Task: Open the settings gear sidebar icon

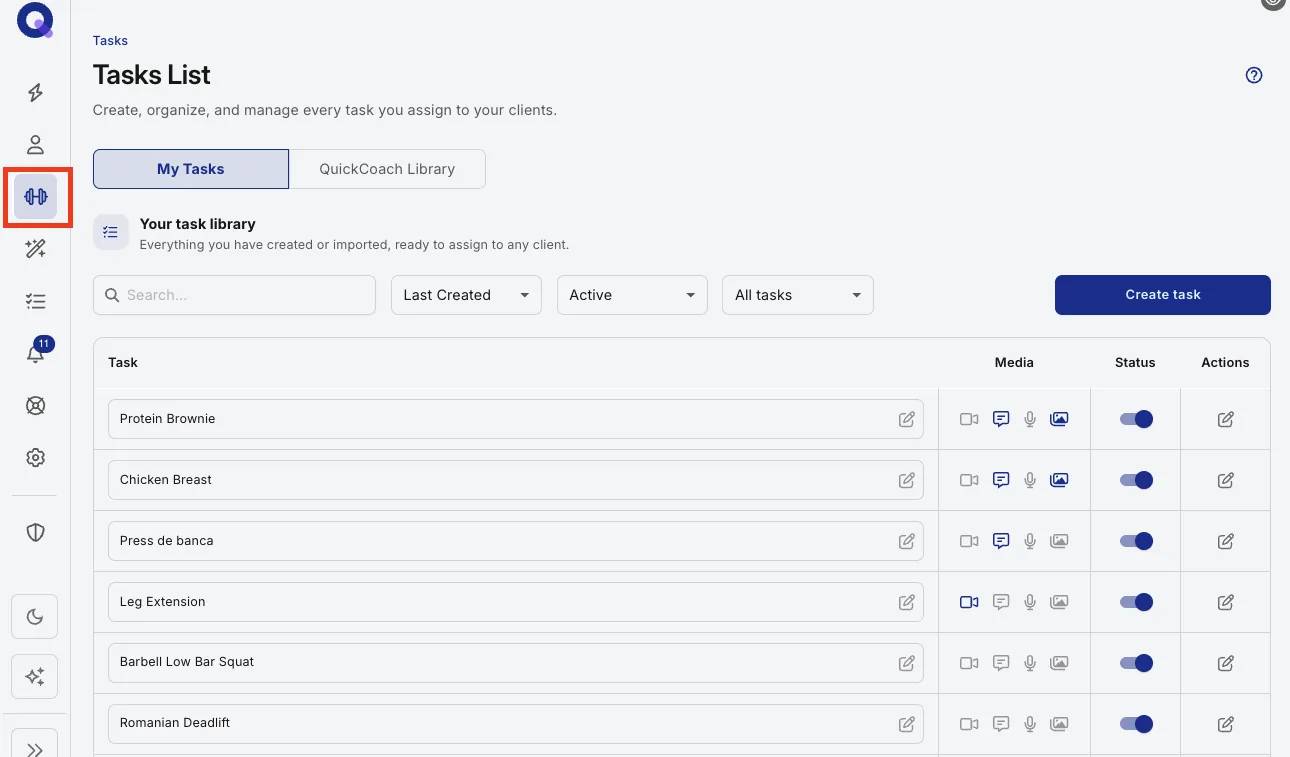Action: pyautogui.click(x=35, y=458)
